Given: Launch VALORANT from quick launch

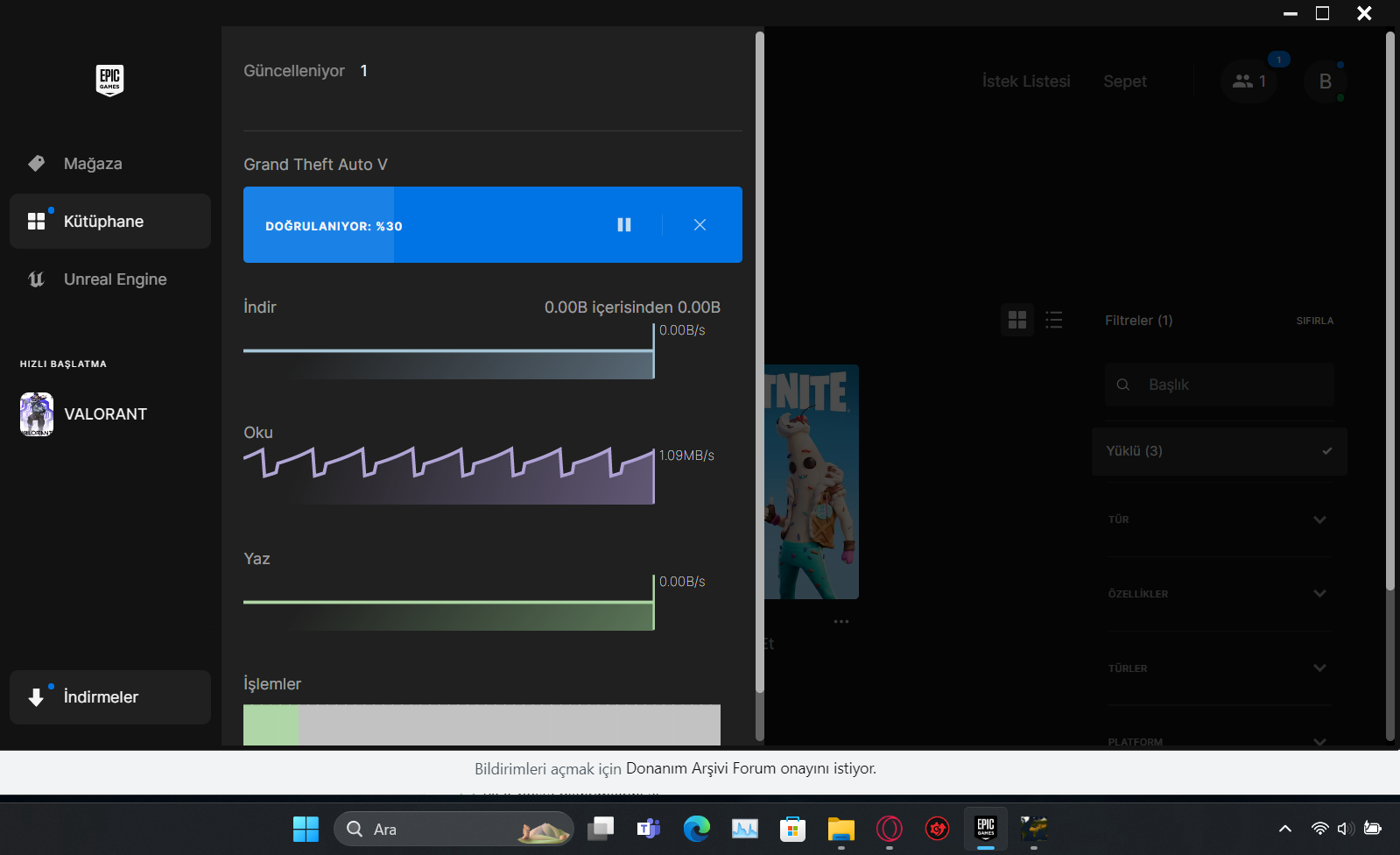Looking at the screenshot, I should click(110, 414).
